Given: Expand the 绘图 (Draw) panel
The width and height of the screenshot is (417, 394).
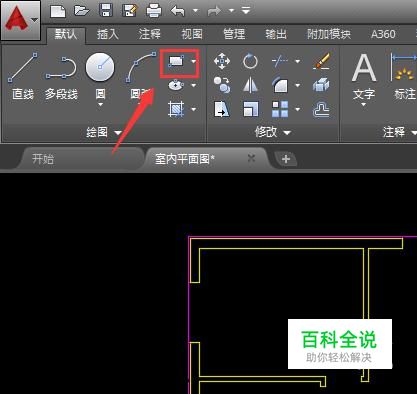Looking at the screenshot, I should (104, 133).
